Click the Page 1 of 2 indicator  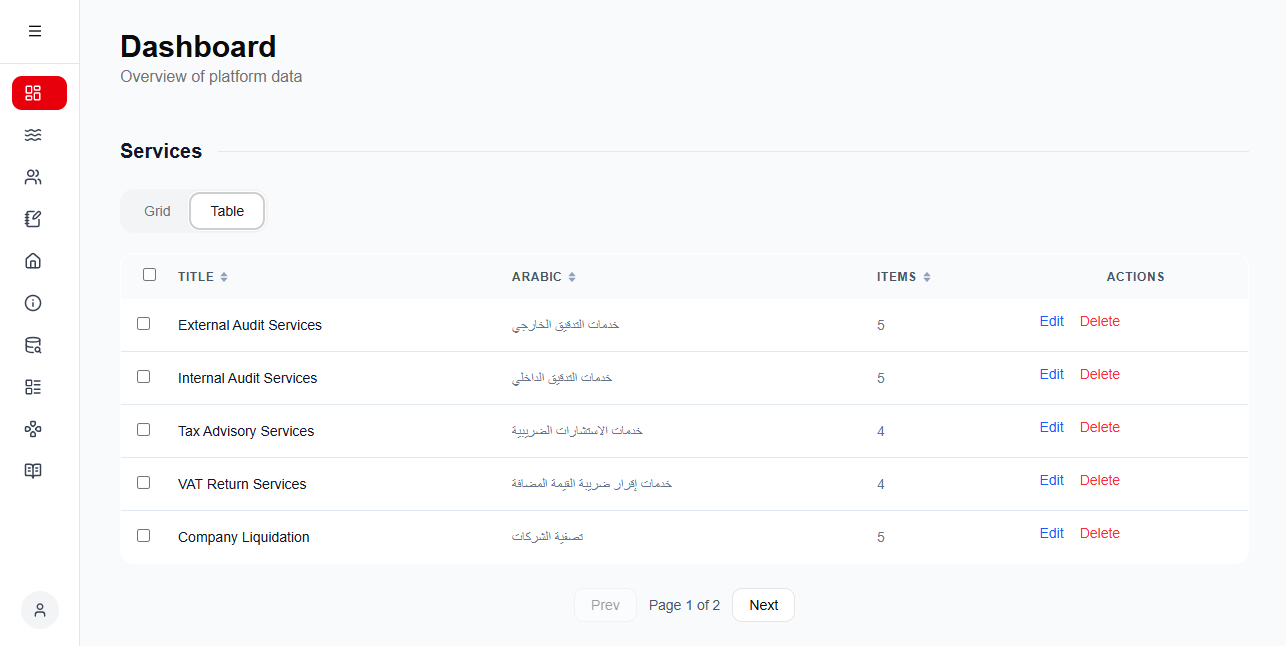[684, 605]
